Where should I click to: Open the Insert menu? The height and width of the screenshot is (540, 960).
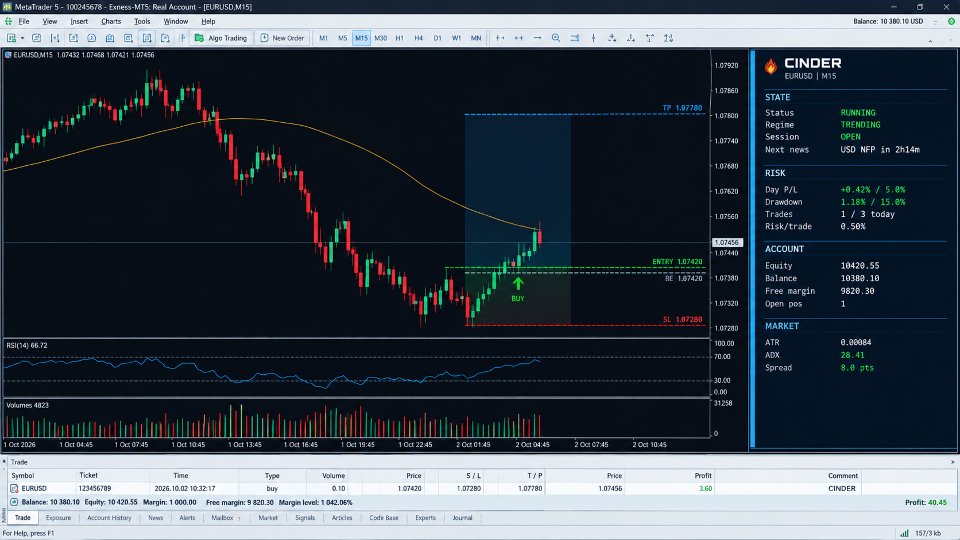click(79, 21)
